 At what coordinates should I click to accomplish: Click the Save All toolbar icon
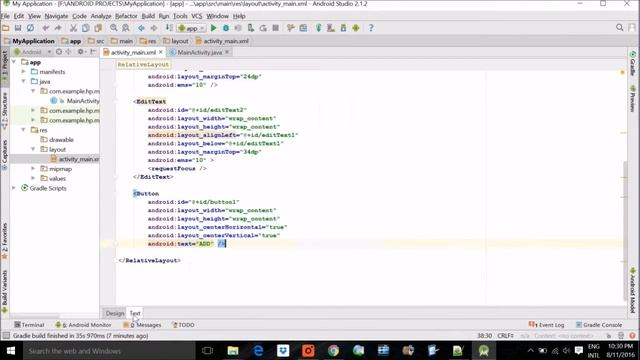(18, 28)
